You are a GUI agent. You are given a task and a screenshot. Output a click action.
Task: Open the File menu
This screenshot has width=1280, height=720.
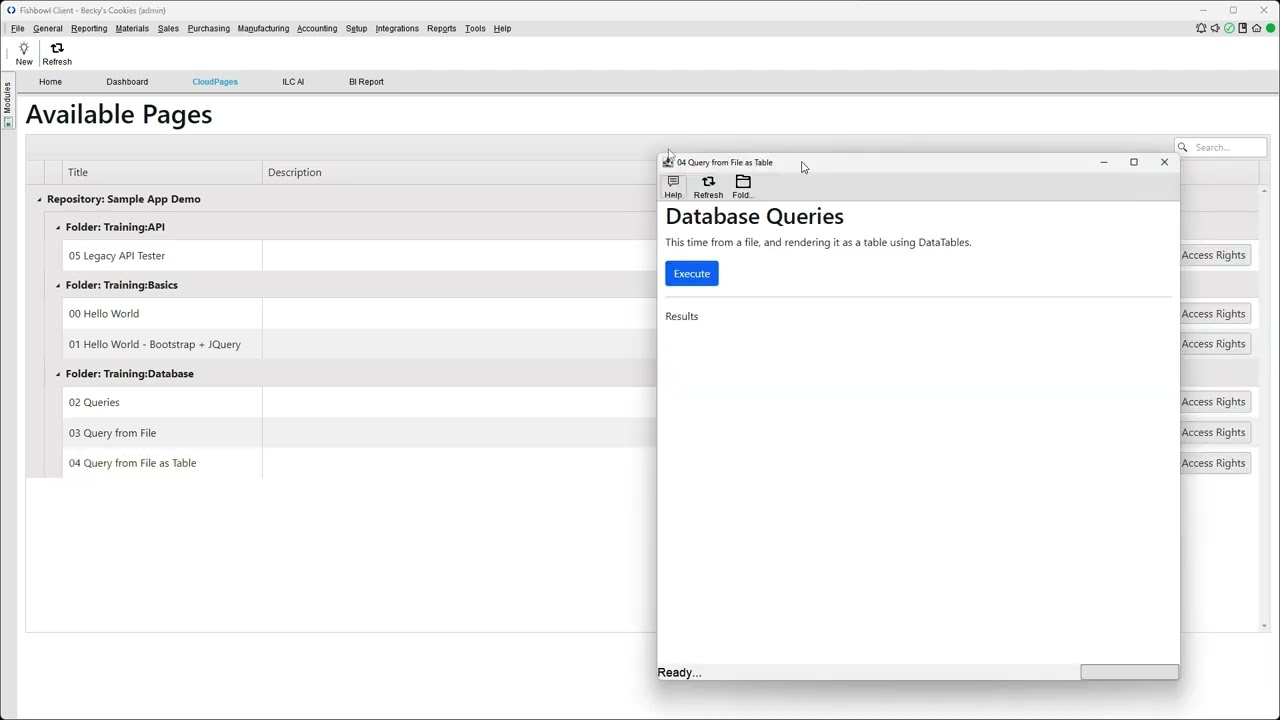18,28
